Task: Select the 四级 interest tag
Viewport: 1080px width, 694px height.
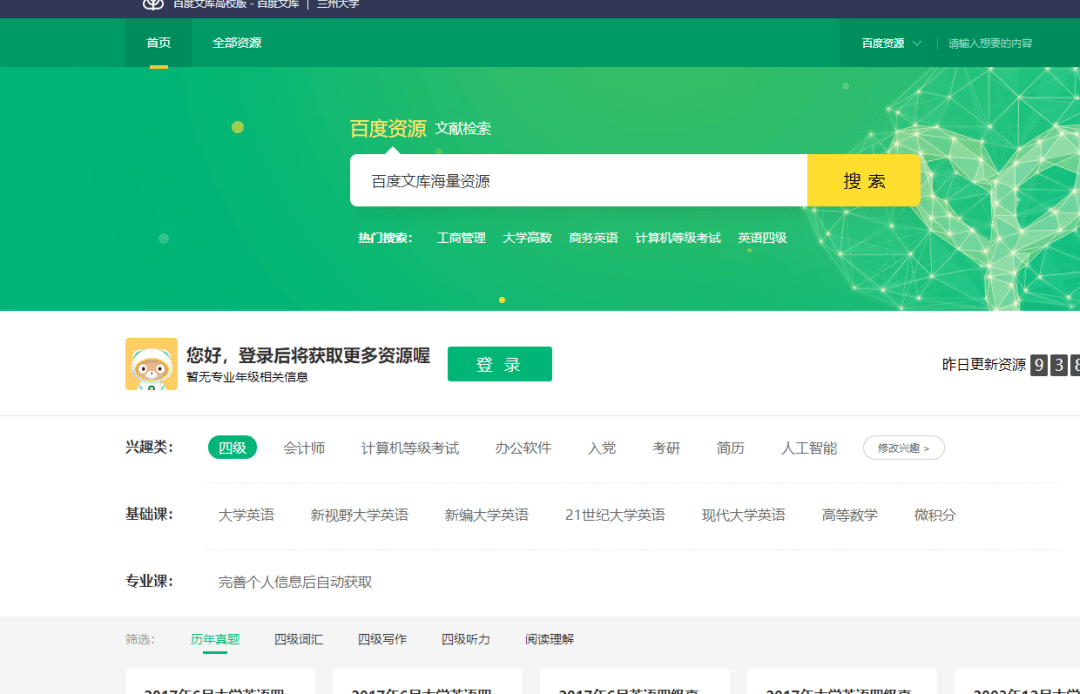Action: click(232, 448)
